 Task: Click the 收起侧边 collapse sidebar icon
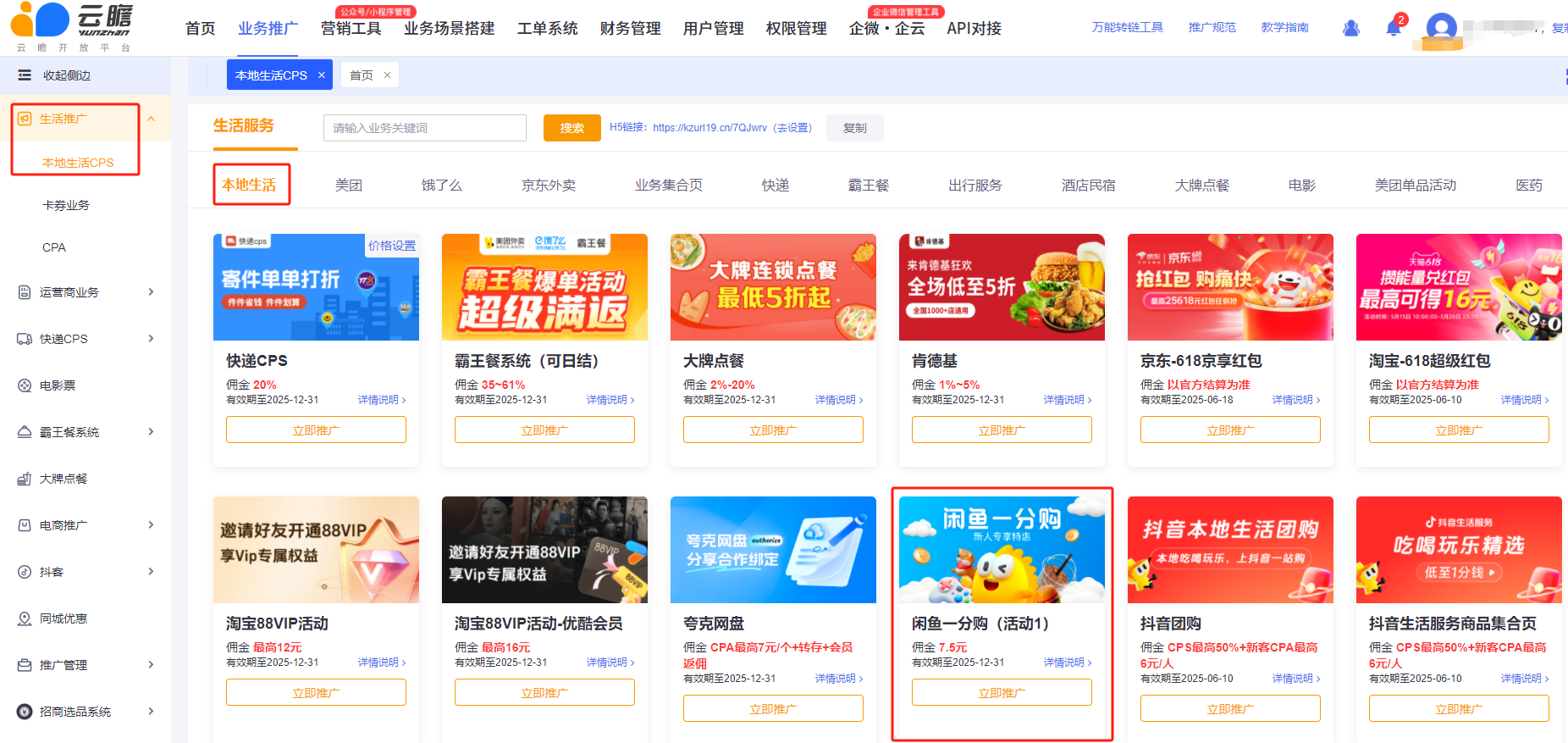click(25, 75)
